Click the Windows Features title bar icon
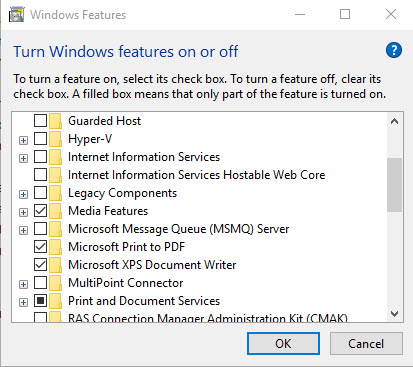Viewport: 413px width, 367px height. pyautogui.click(x=17, y=15)
